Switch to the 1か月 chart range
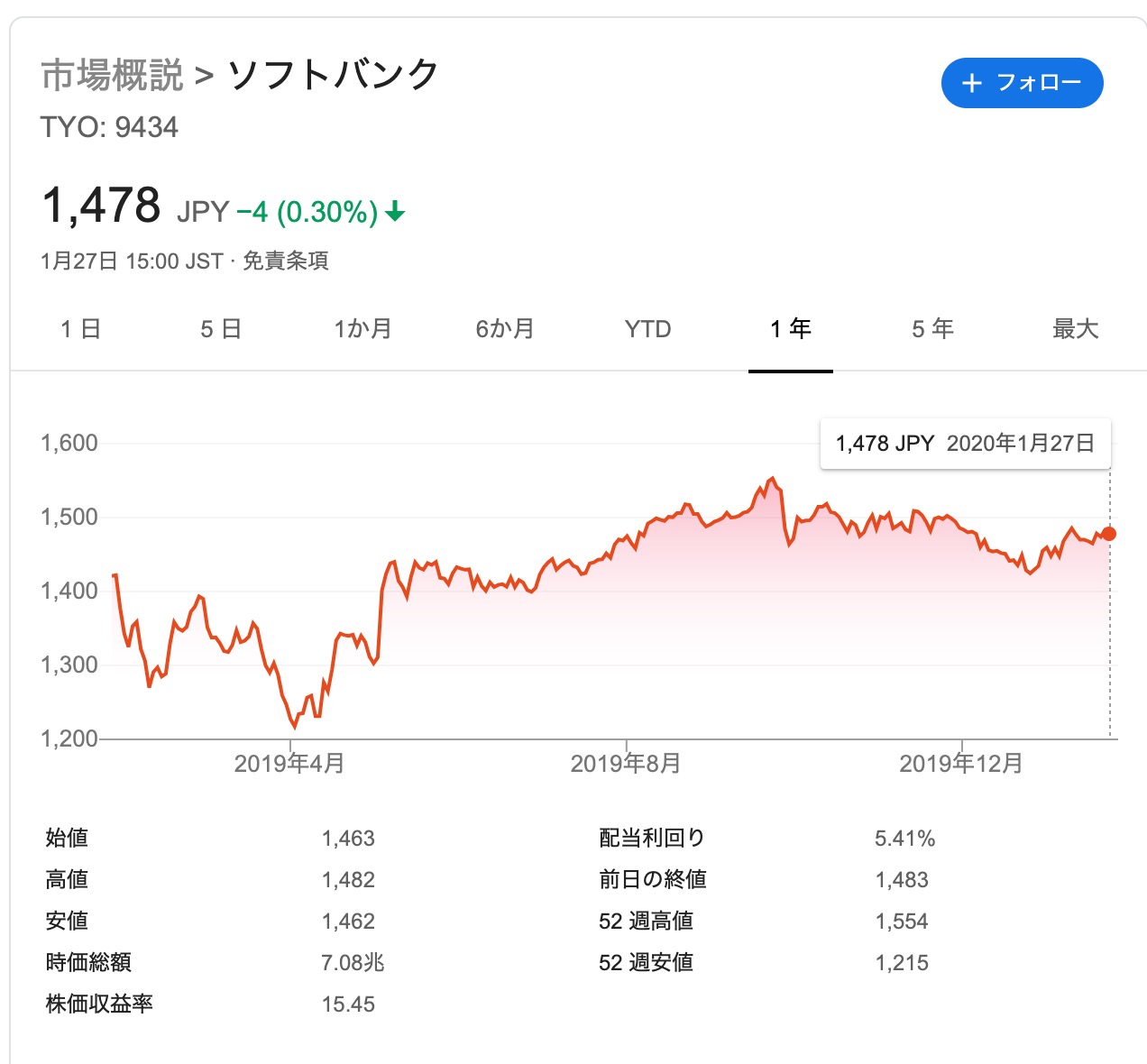The width and height of the screenshot is (1147, 1064). click(x=363, y=329)
